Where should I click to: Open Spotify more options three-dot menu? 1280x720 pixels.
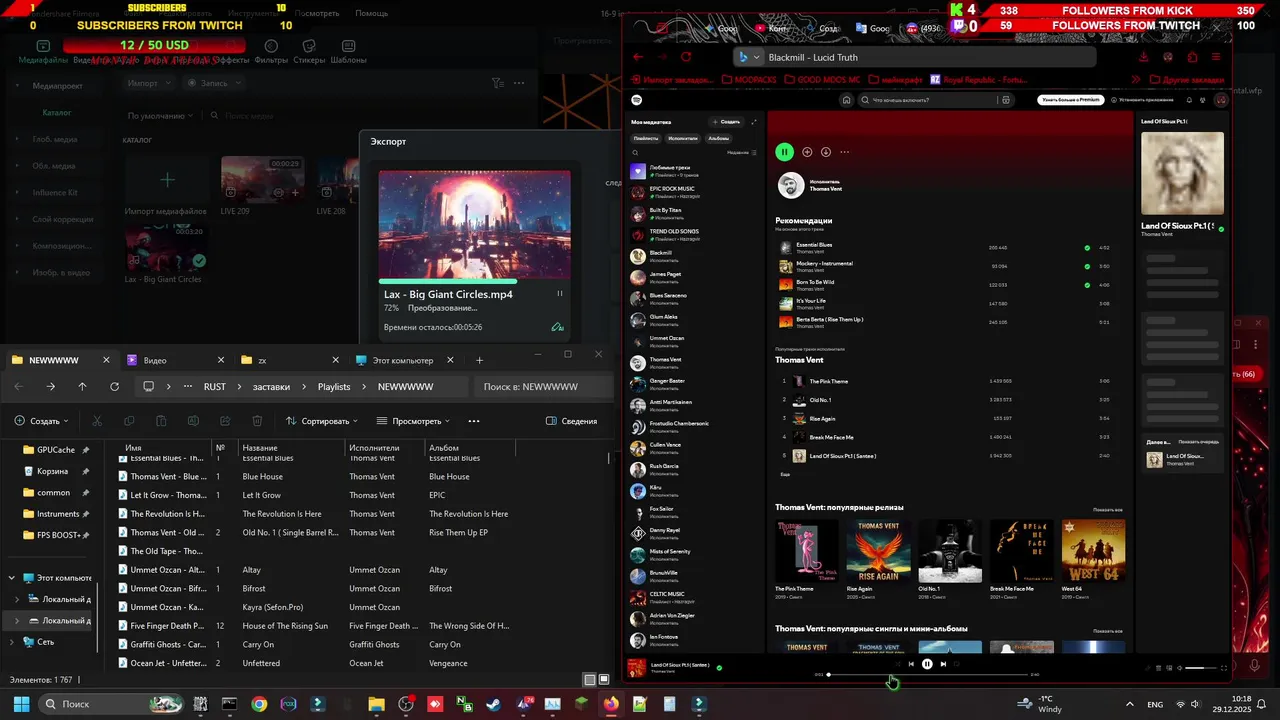point(845,152)
